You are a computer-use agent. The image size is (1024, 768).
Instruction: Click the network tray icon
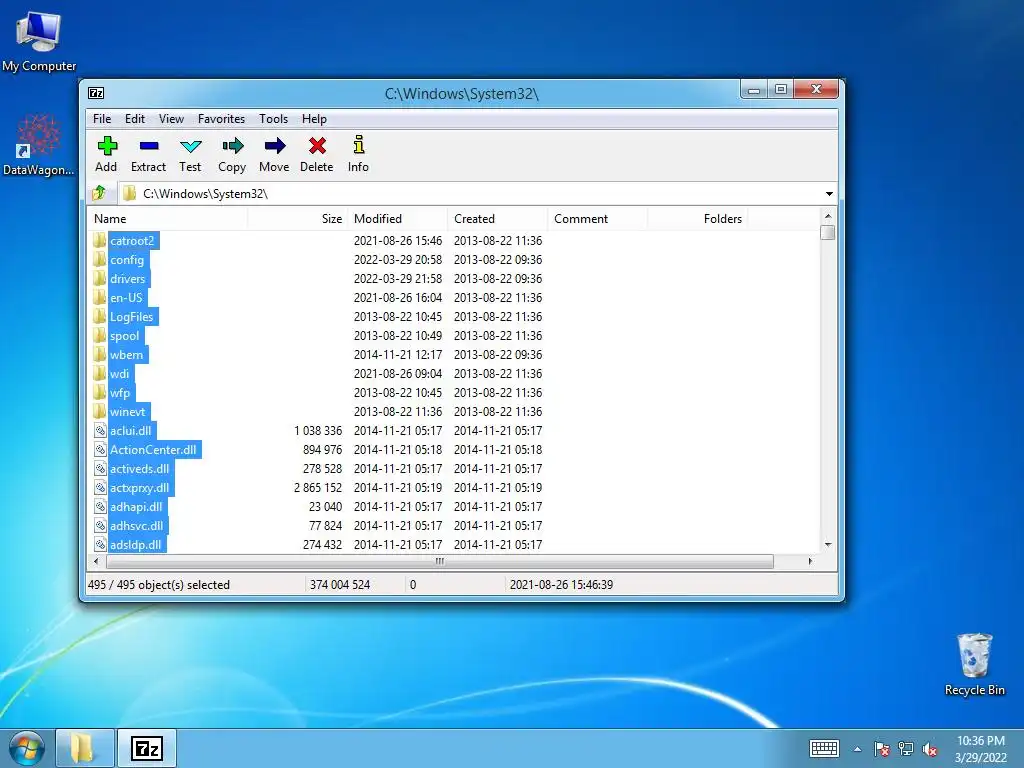pos(906,749)
